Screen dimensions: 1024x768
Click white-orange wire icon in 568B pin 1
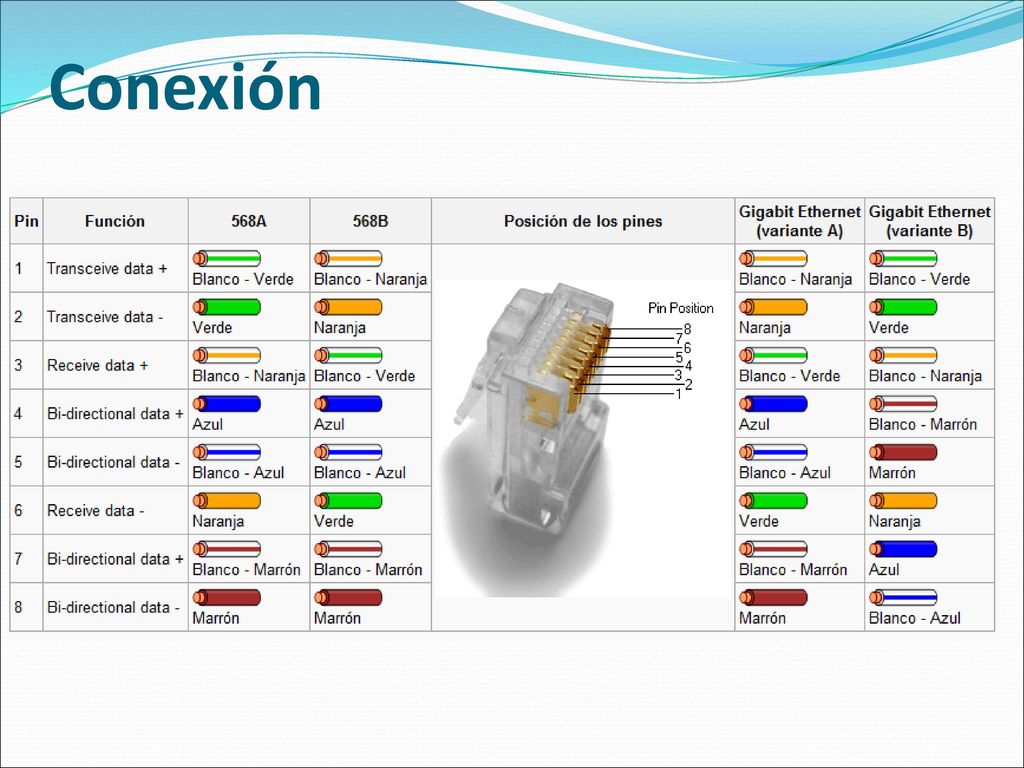(348, 258)
